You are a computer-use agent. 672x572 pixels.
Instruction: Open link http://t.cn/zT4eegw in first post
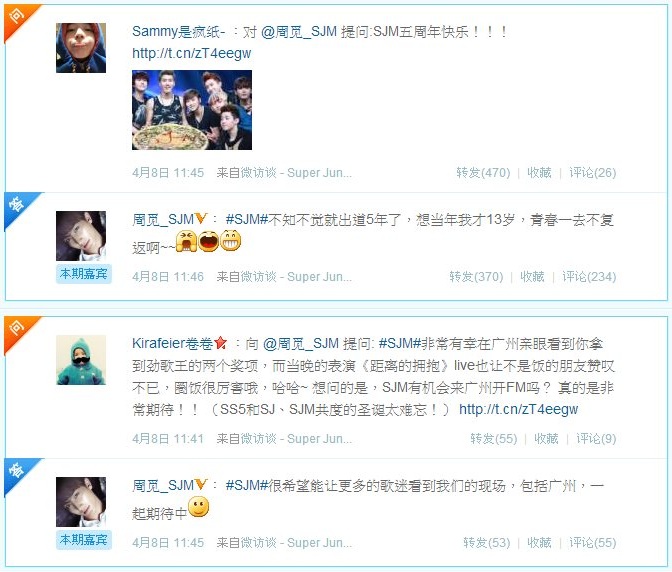(192, 53)
